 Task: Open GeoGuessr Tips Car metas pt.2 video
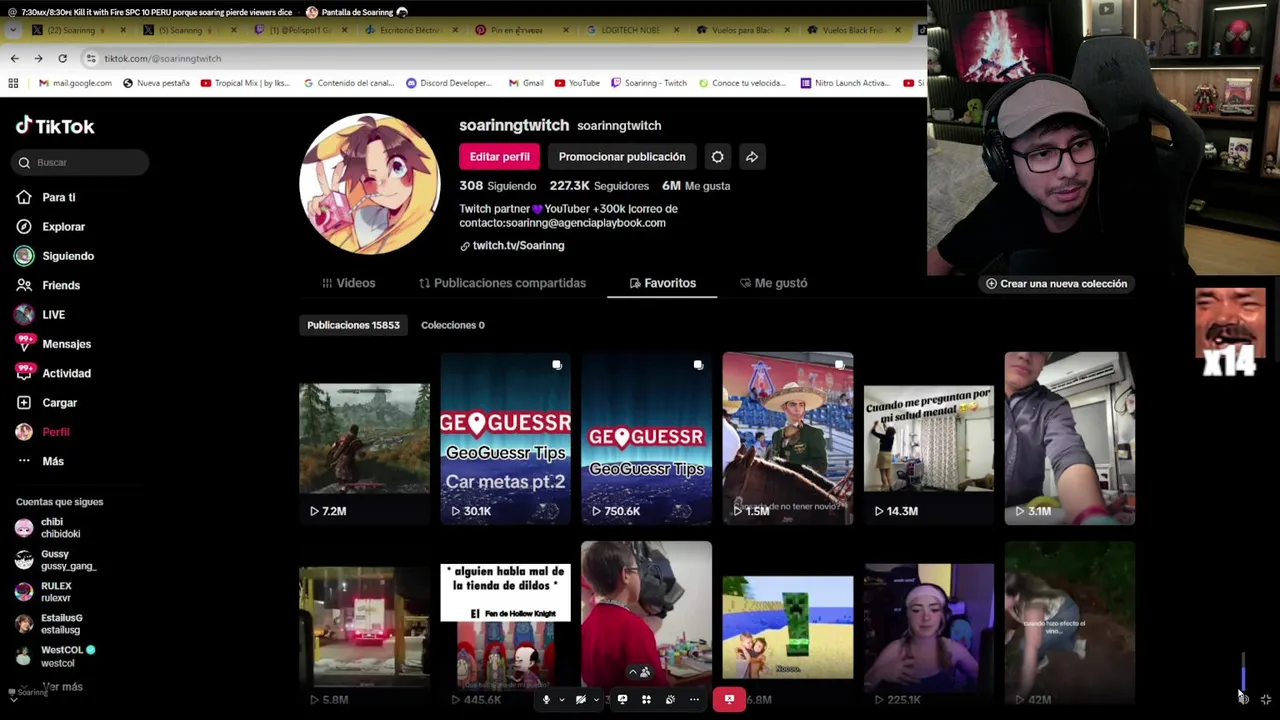[505, 438]
